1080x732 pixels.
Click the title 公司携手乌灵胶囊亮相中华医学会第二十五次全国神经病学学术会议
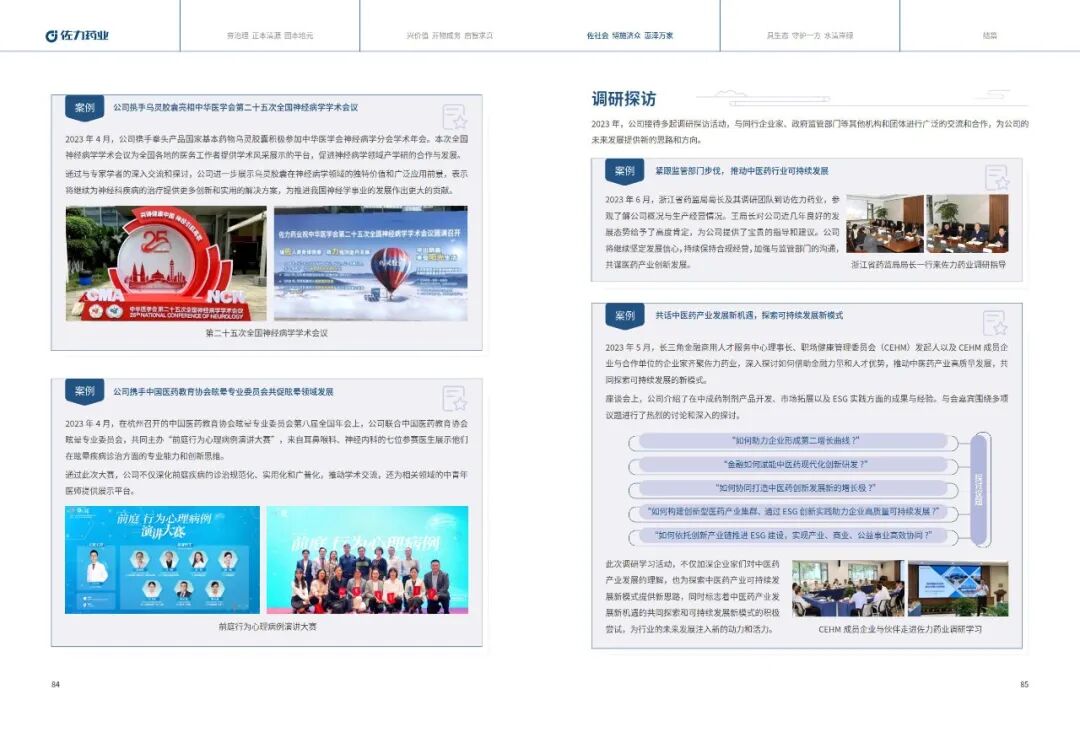pos(236,107)
